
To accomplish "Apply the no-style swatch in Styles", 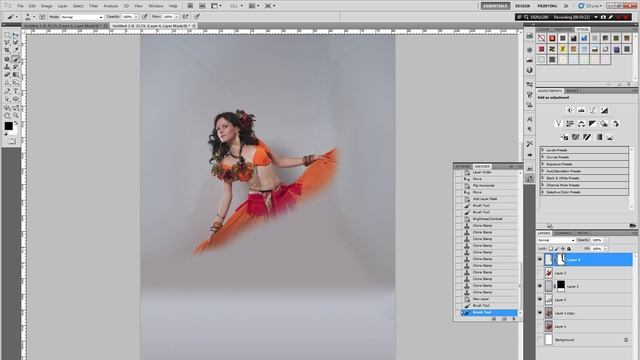I will pyautogui.click(x=541, y=38).
